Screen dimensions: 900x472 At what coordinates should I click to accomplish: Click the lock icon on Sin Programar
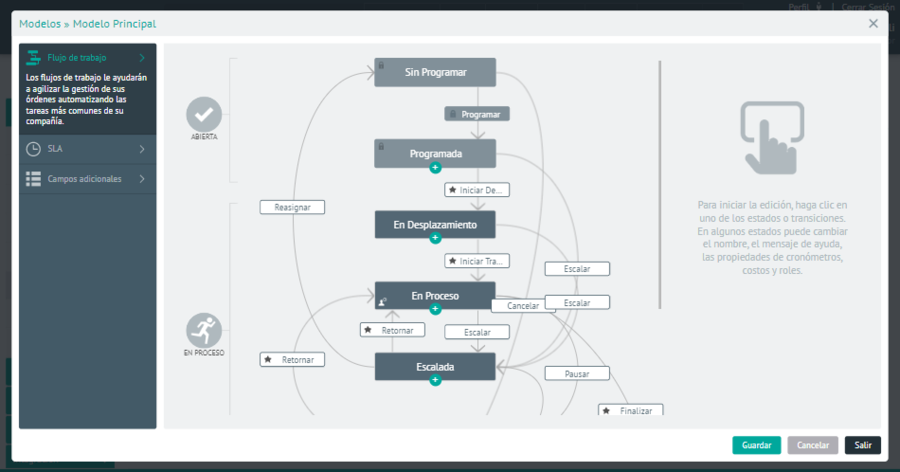pyautogui.click(x=381, y=65)
